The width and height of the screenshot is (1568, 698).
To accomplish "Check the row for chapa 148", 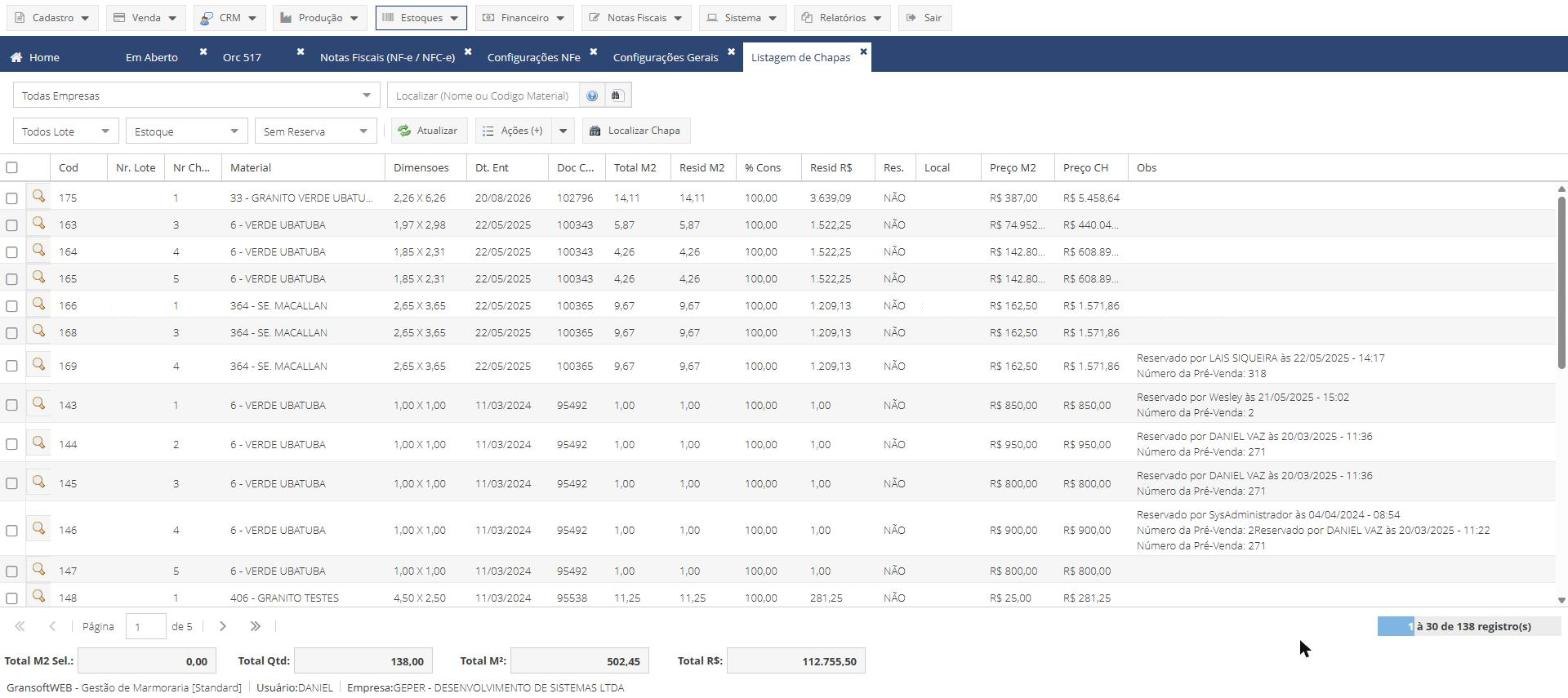I will pos(12,598).
